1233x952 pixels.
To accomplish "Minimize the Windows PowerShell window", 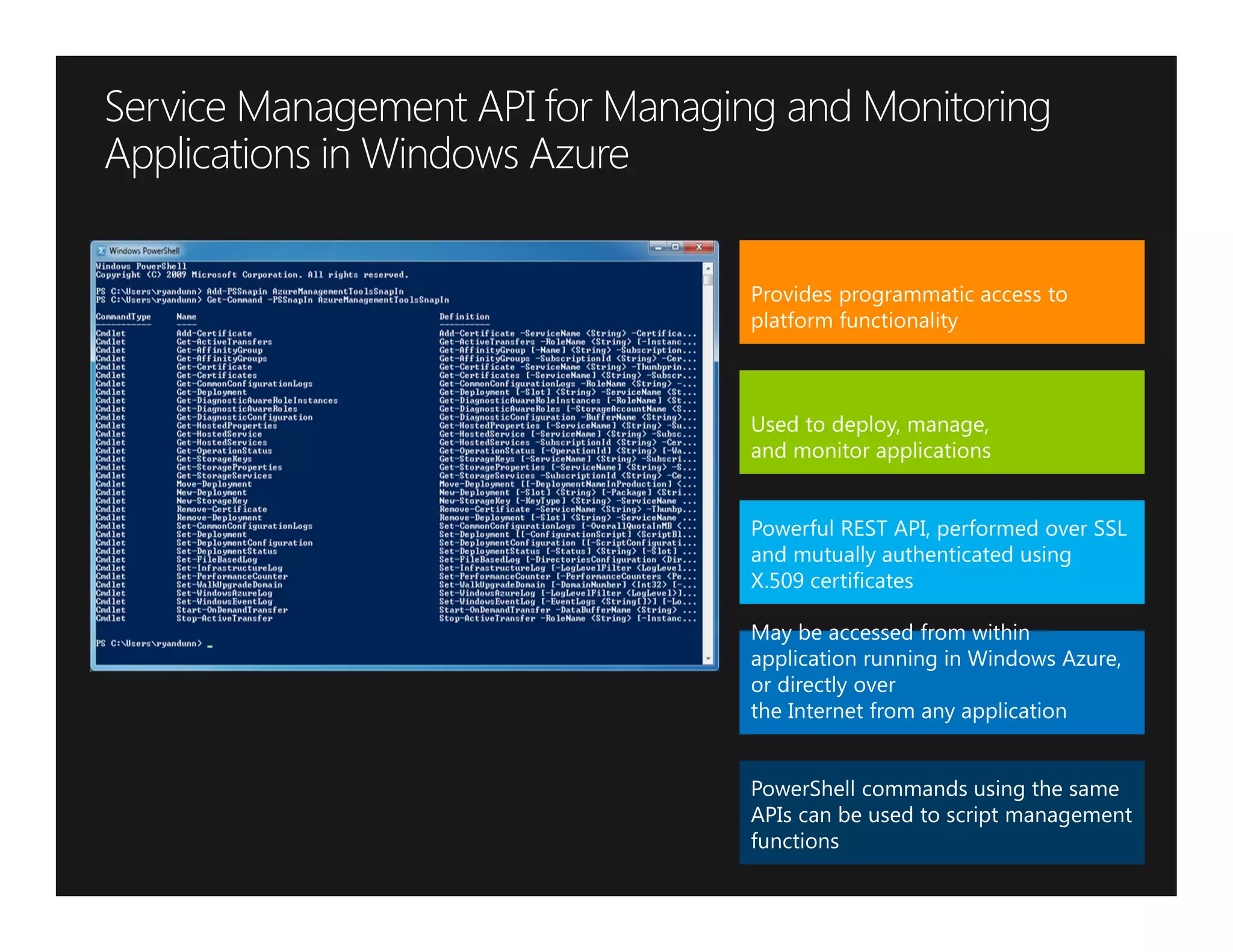I will [x=659, y=247].
